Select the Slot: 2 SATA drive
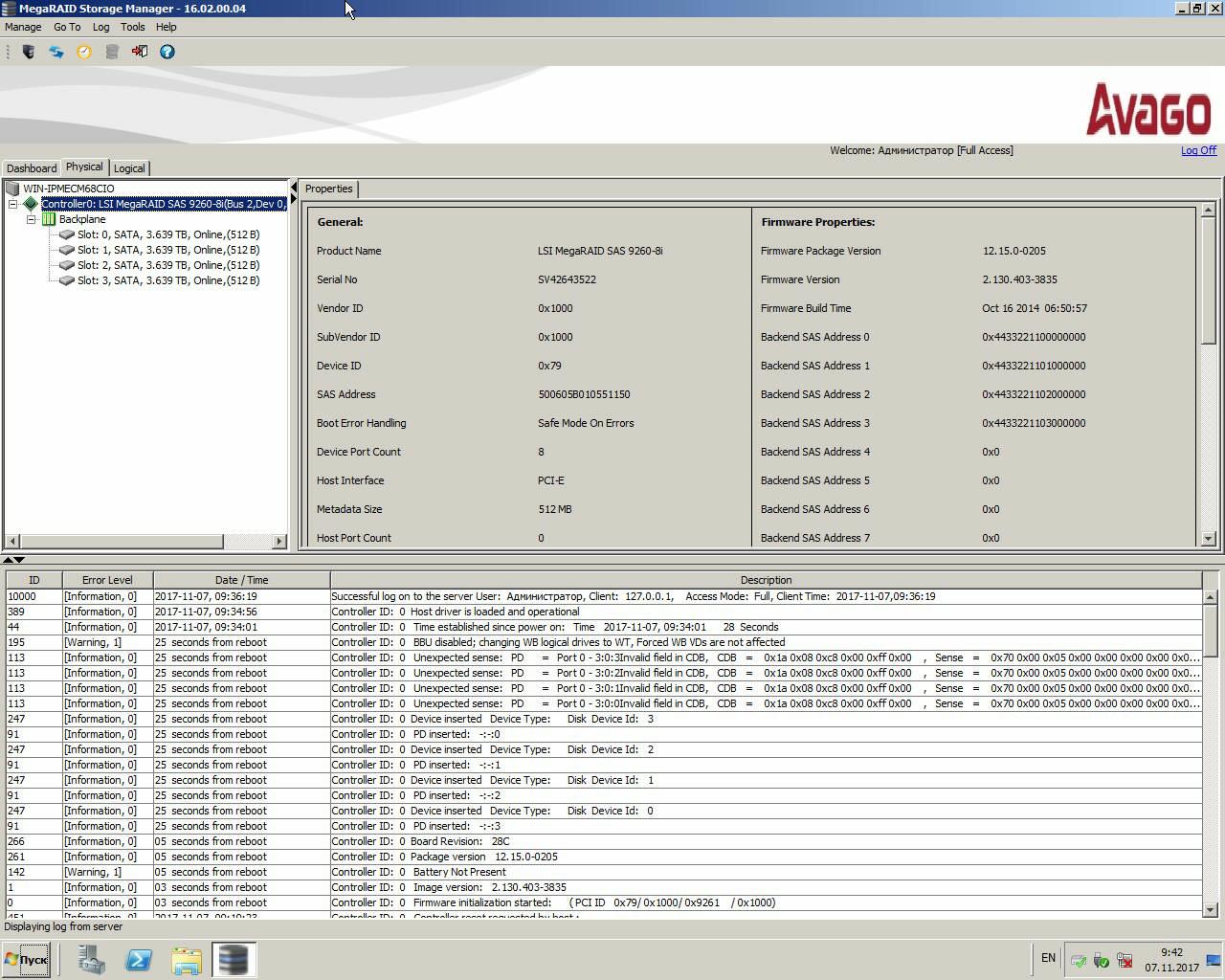This screenshot has width=1225, height=980. (x=167, y=265)
